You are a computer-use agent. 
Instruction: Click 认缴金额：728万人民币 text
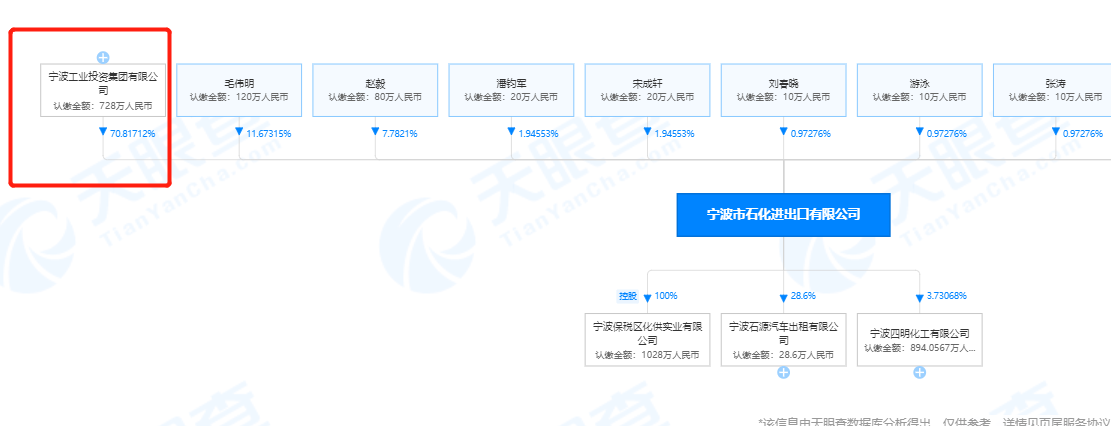tap(103, 108)
